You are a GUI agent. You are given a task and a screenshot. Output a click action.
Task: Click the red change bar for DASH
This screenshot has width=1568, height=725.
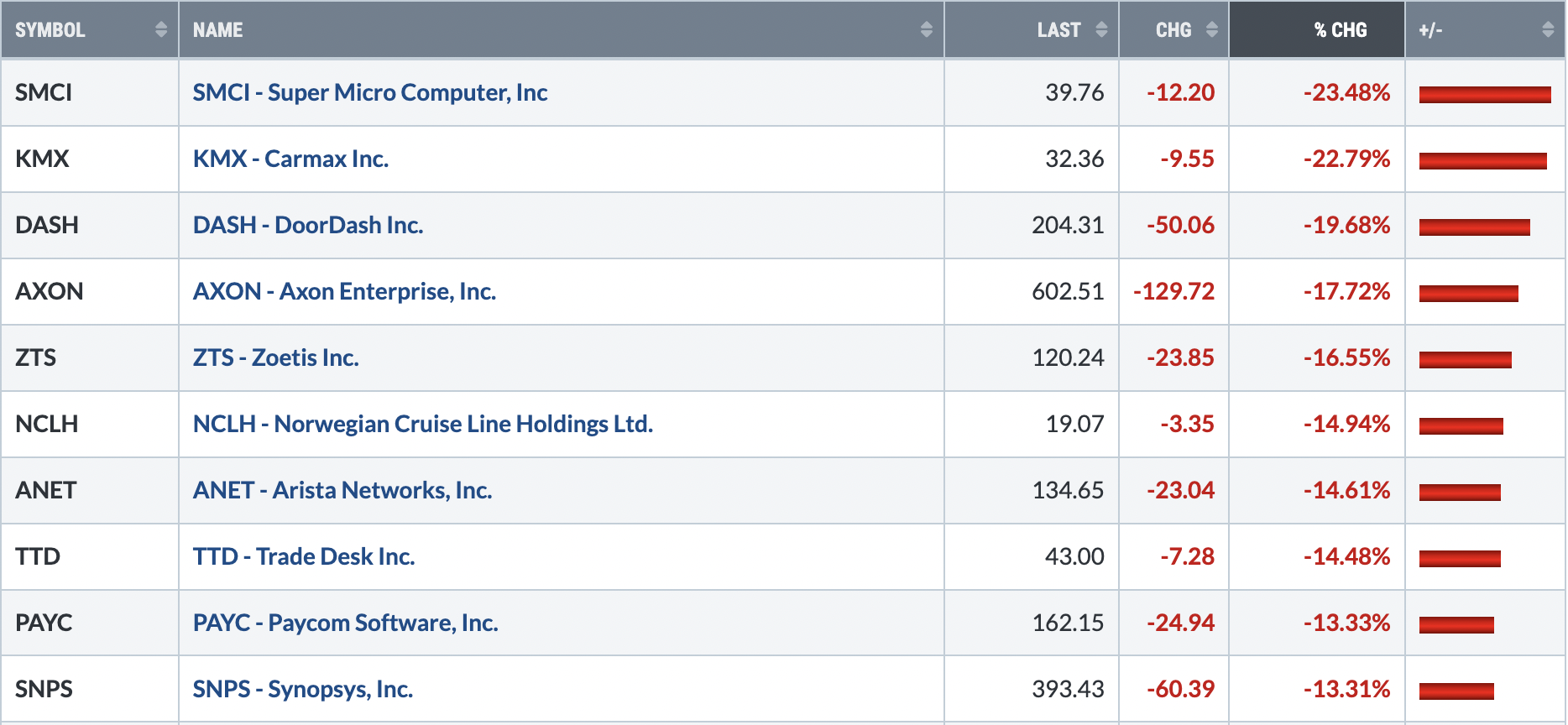tap(1475, 227)
